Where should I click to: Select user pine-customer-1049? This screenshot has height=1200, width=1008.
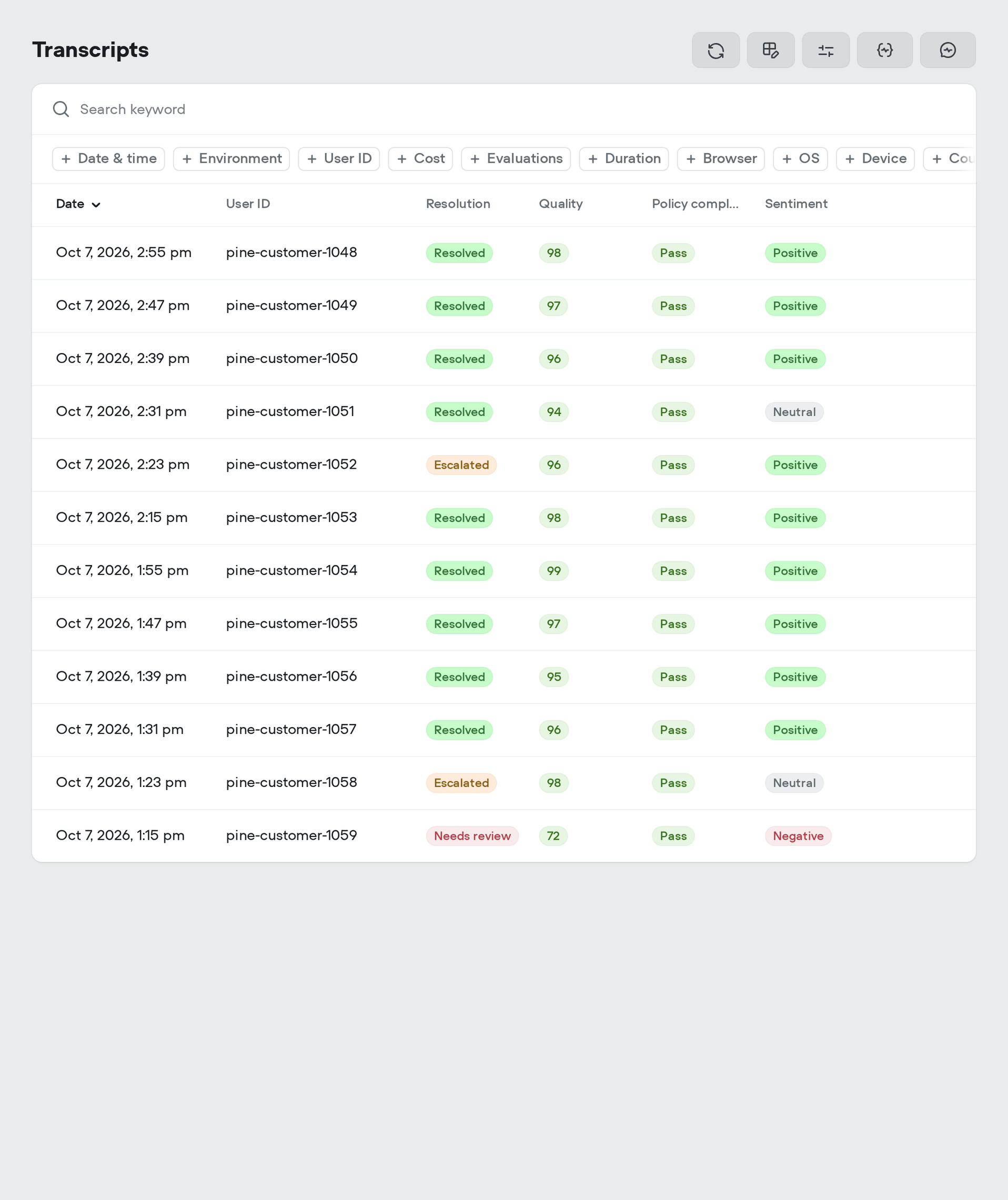[x=291, y=306]
